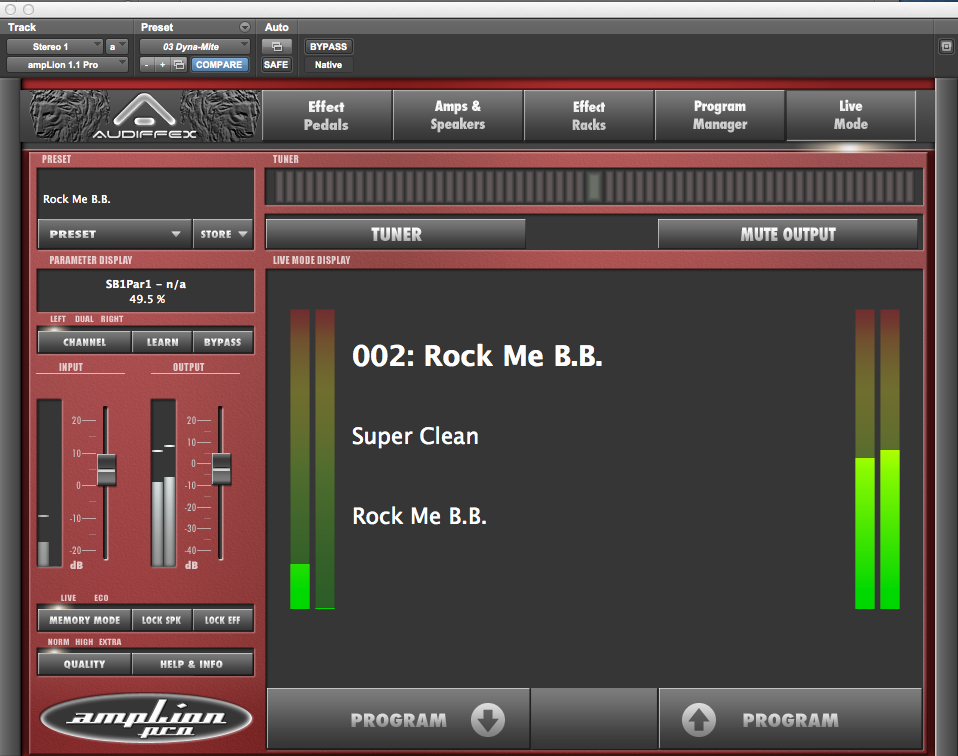The height and width of the screenshot is (756, 958).
Task: Click the 'Rock Me B.B.' line in live display
Action: [419, 516]
